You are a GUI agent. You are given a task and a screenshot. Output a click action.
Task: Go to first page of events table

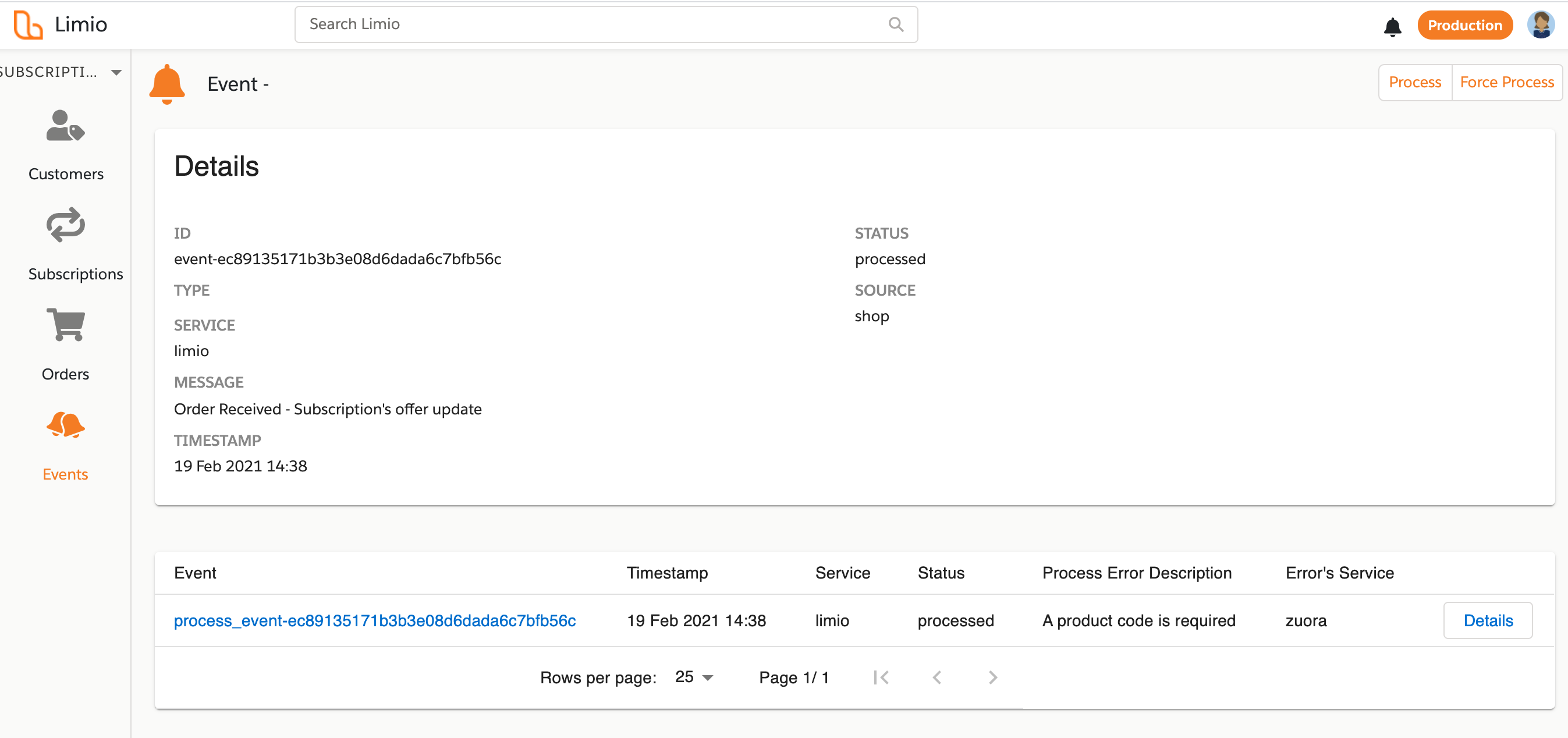coord(881,677)
